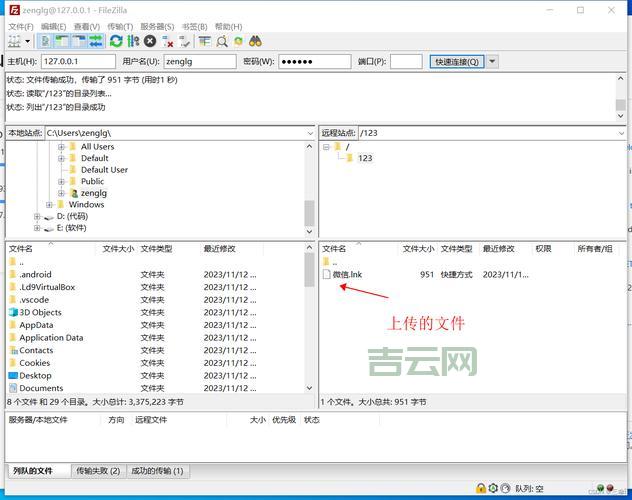Open the directory listing filters icon
The width and height of the screenshot is (632, 500).
(x=204, y=41)
